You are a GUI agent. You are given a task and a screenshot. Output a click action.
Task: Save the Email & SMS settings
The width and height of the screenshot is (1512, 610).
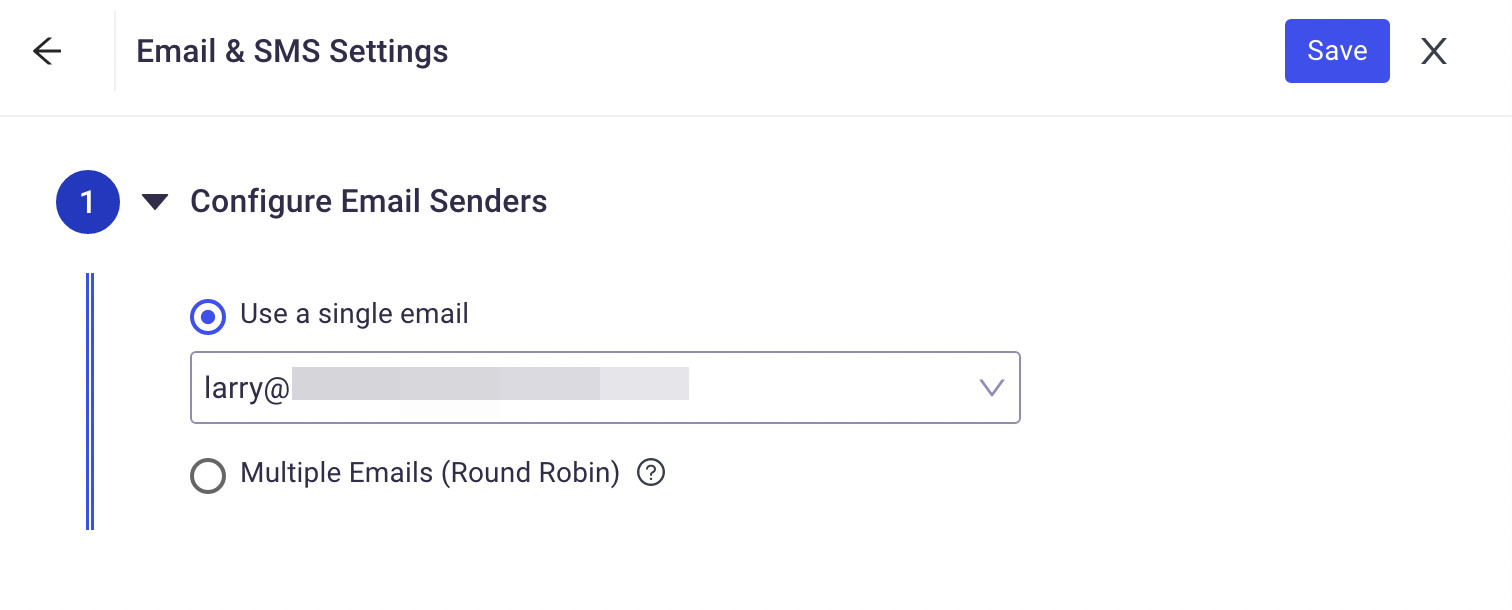coord(1337,51)
